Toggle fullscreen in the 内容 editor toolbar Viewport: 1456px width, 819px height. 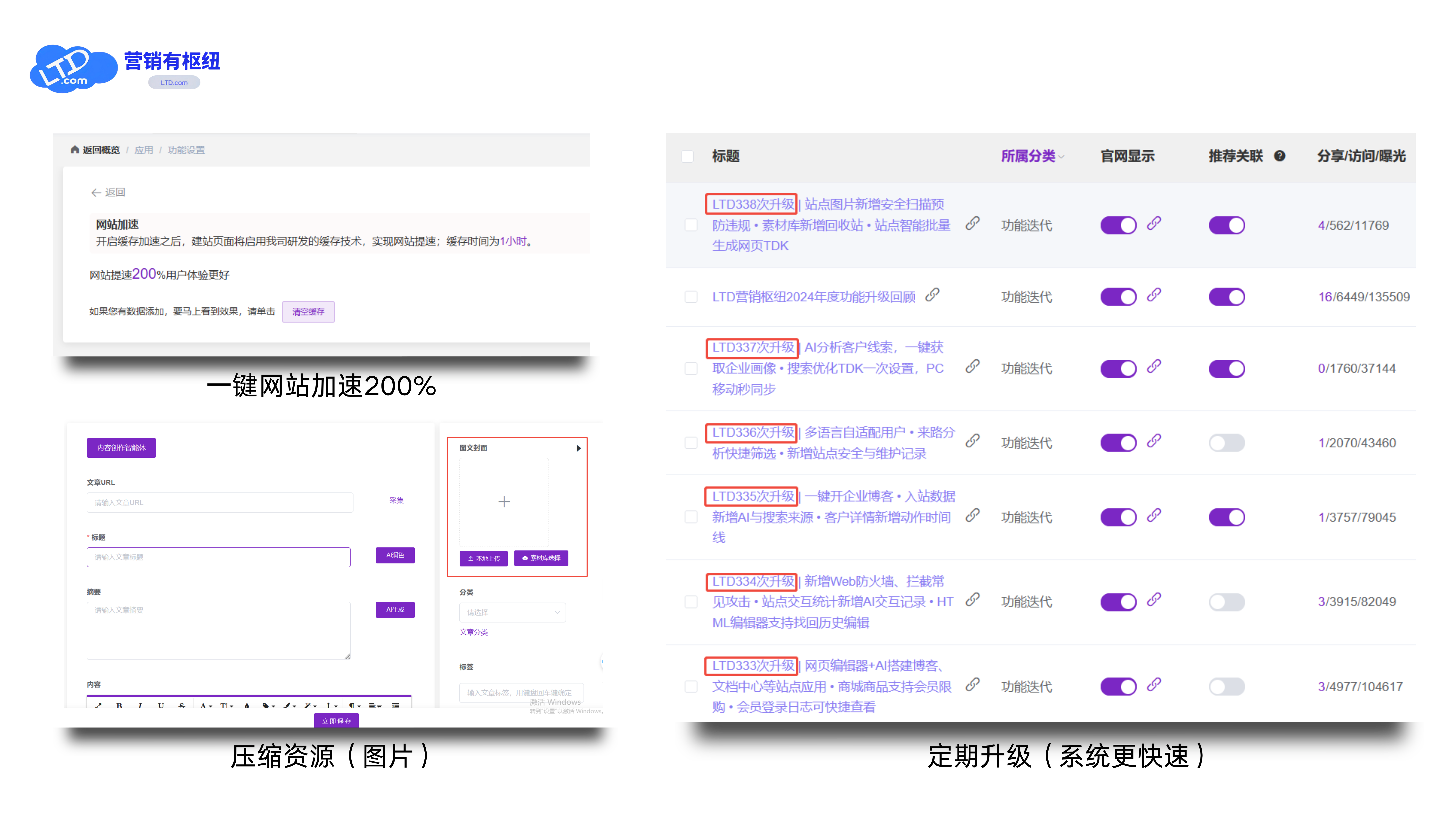pos(98,705)
